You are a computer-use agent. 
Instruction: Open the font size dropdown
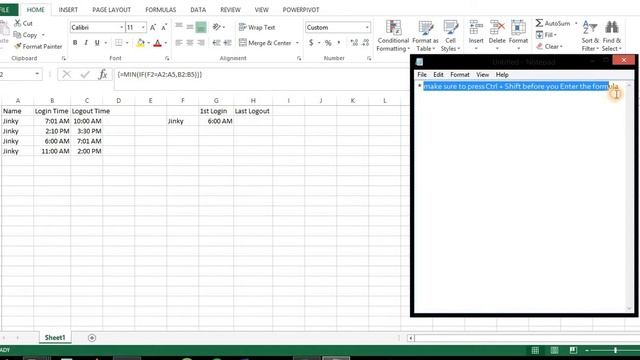tap(143, 27)
